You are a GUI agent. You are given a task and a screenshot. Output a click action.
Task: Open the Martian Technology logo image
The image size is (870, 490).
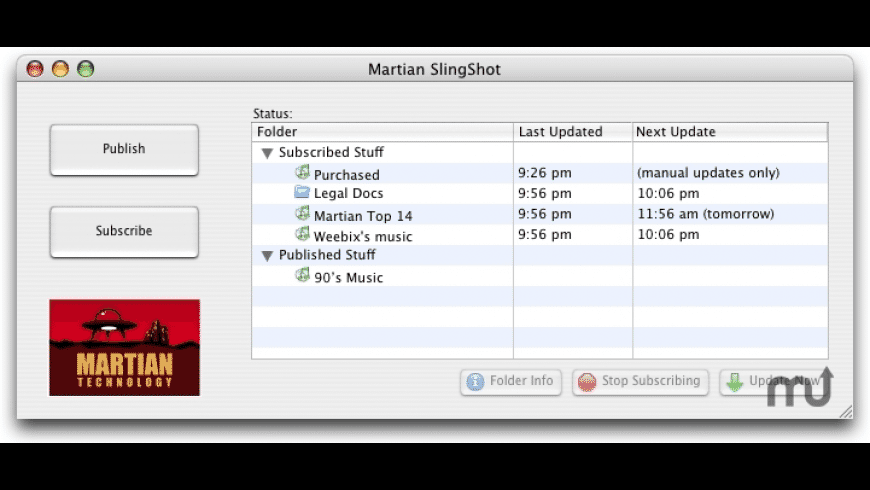click(x=124, y=347)
